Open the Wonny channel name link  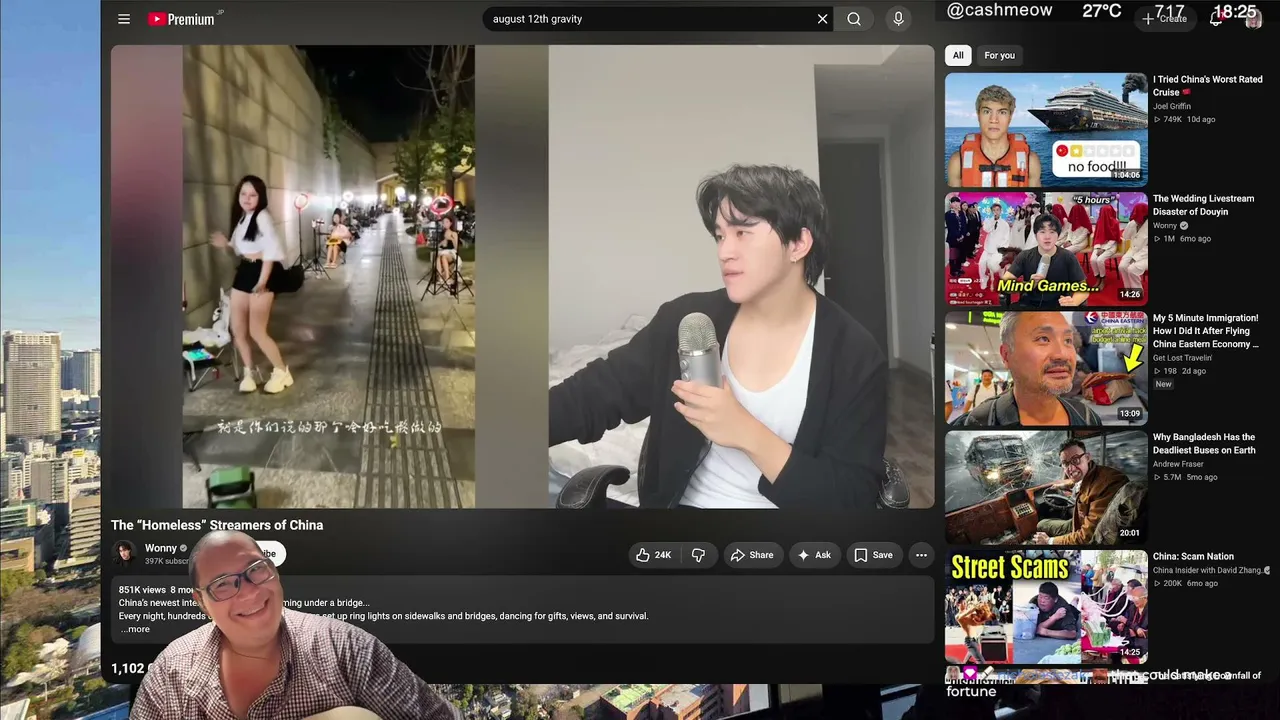(x=161, y=548)
